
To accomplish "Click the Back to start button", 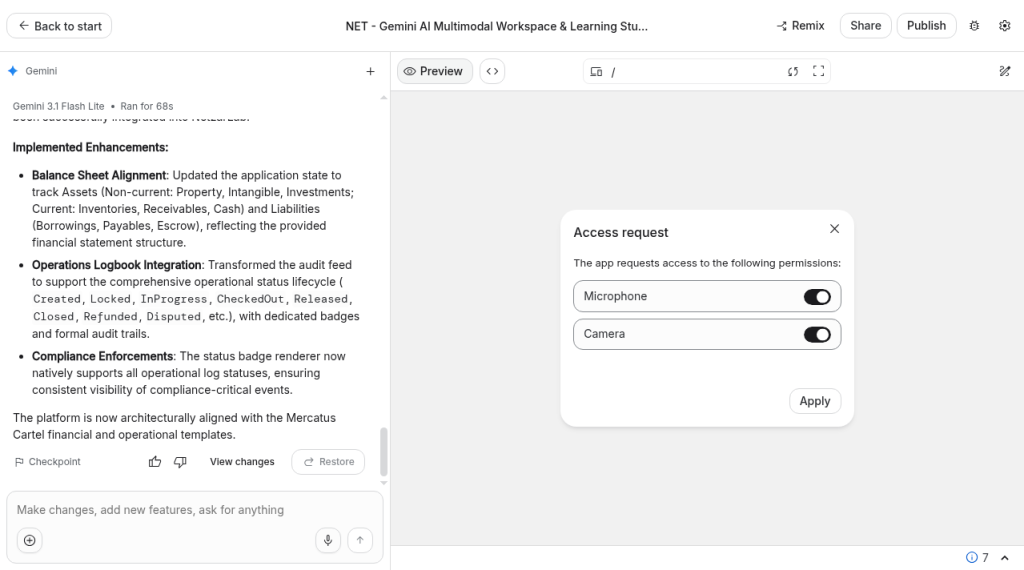I will [59, 26].
